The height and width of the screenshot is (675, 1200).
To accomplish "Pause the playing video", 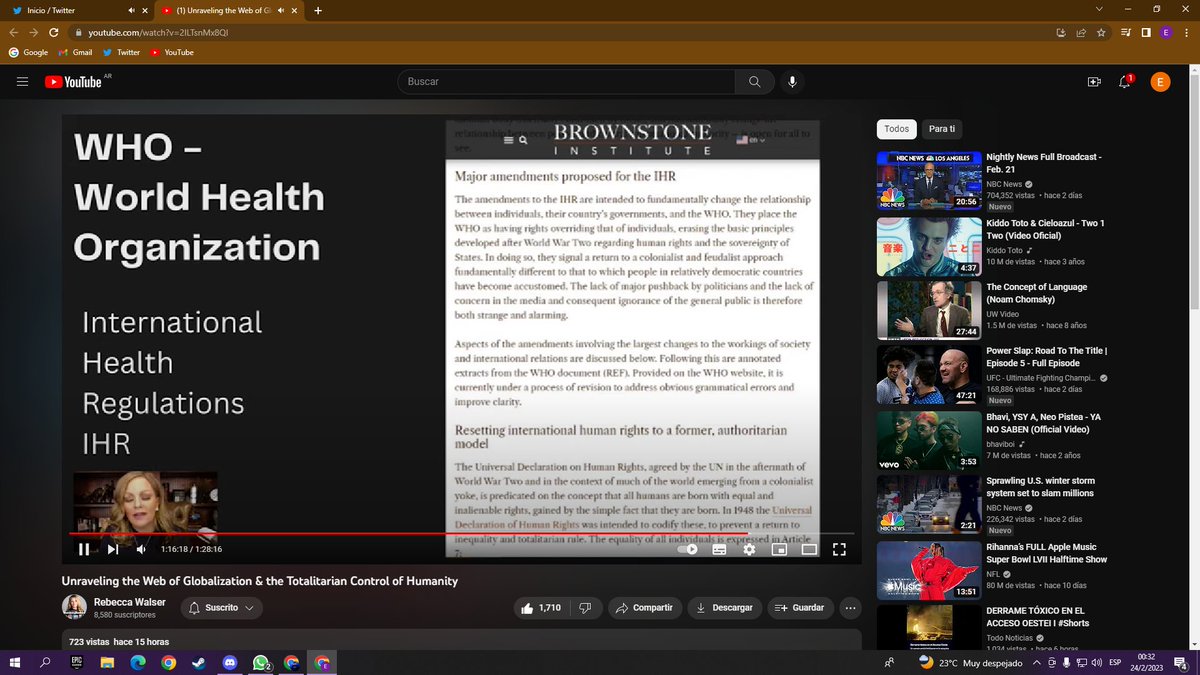I will 84,548.
